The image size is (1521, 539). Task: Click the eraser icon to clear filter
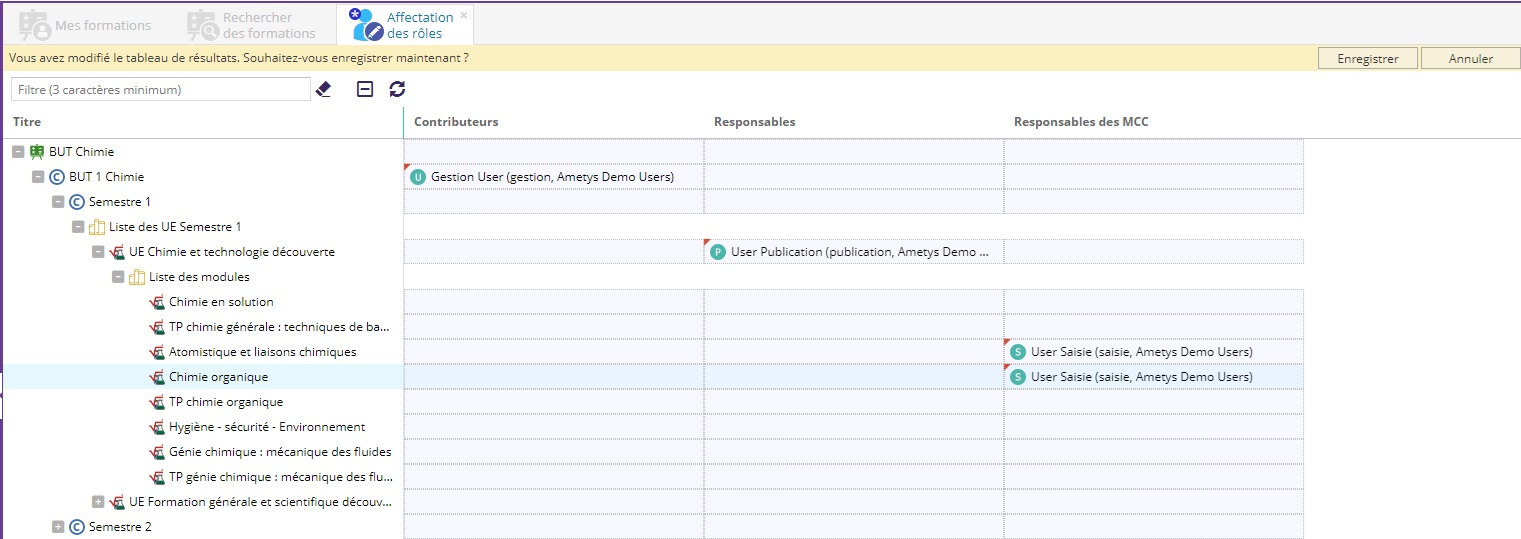point(323,89)
